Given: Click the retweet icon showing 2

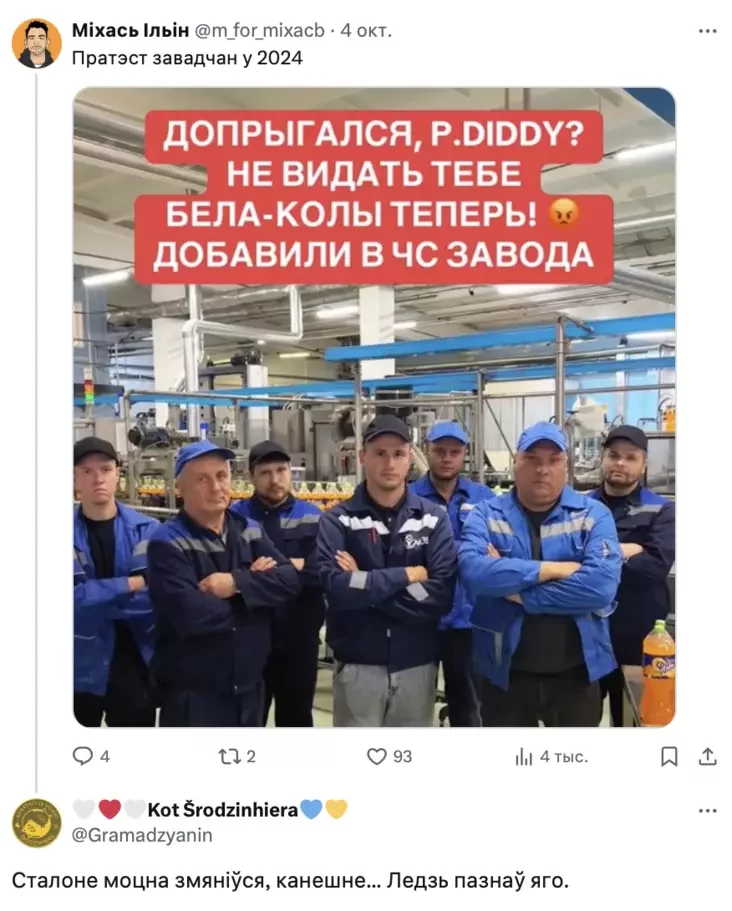Looking at the screenshot, I should click(x=228, y=756).
